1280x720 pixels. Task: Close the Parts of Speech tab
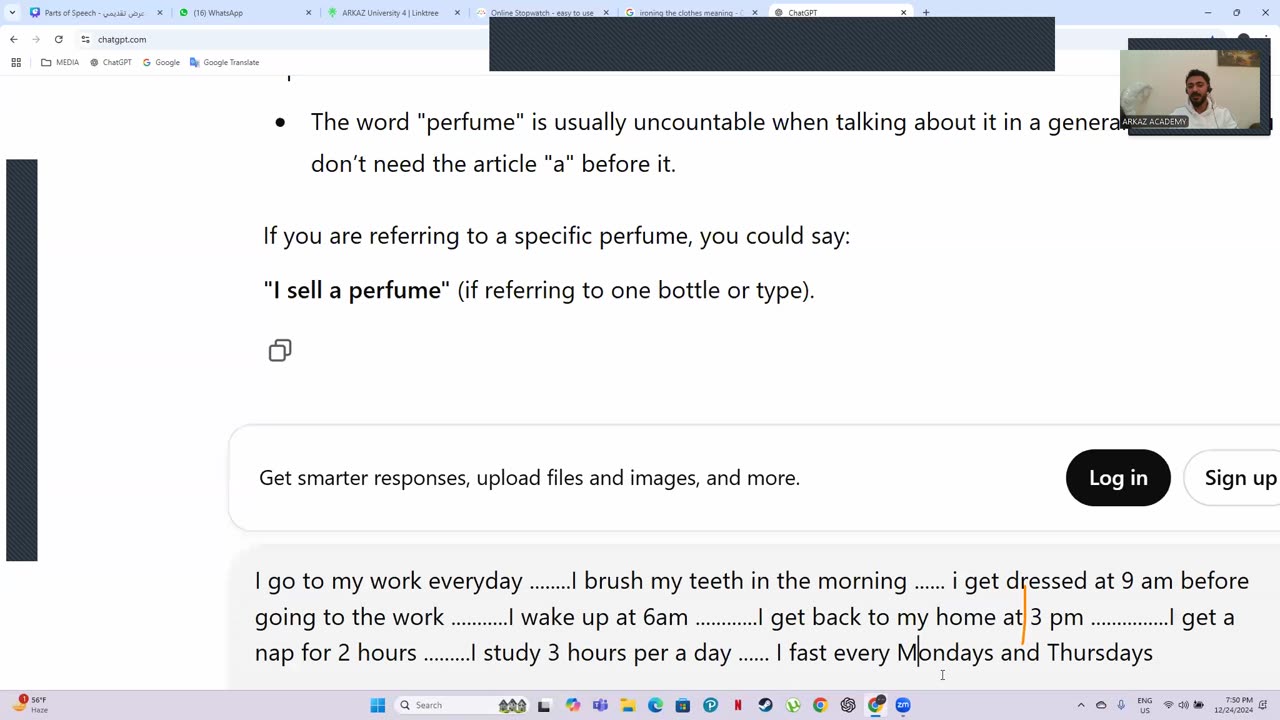(160, 13)
